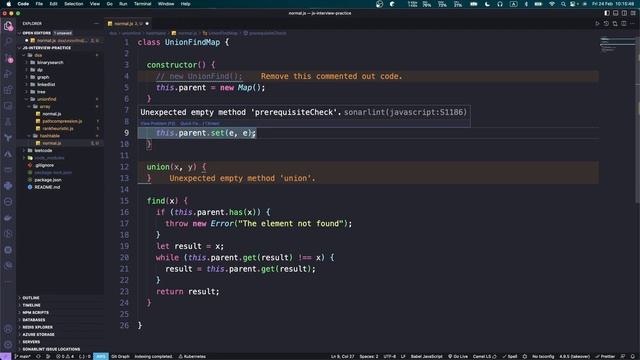Open the View menu
This screenshot has width=640, height=360.
pos(95,4)
